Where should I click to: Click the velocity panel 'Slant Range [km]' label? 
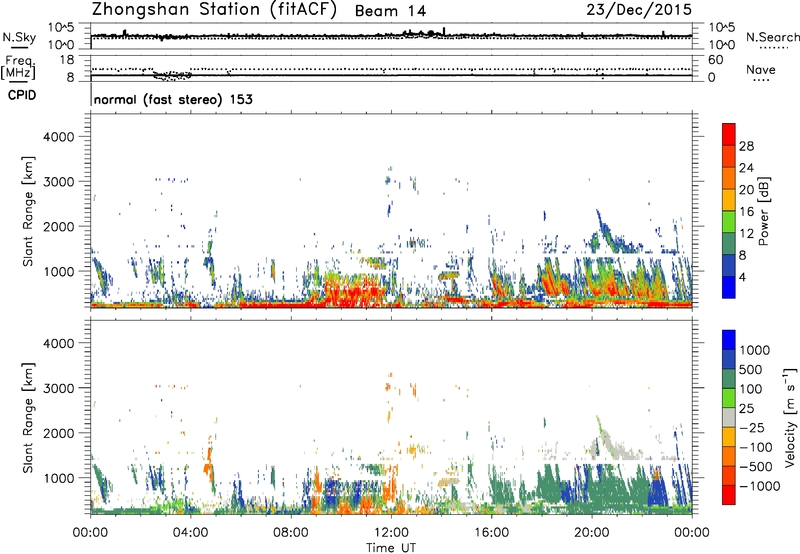pyautogui.click(x=28, y=418)
